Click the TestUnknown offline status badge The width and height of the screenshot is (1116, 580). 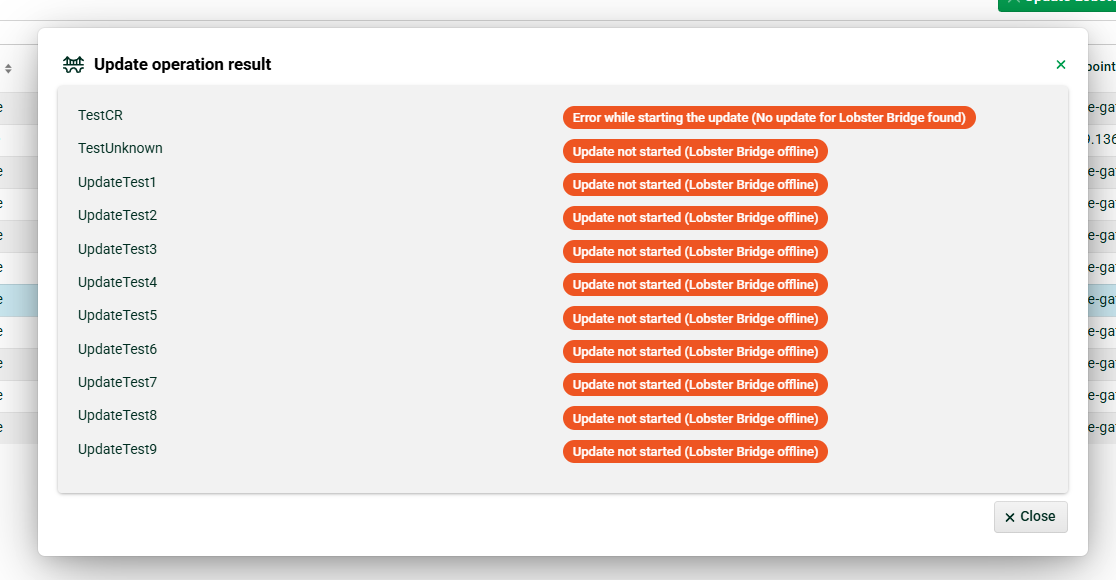[x=695, y=152]
